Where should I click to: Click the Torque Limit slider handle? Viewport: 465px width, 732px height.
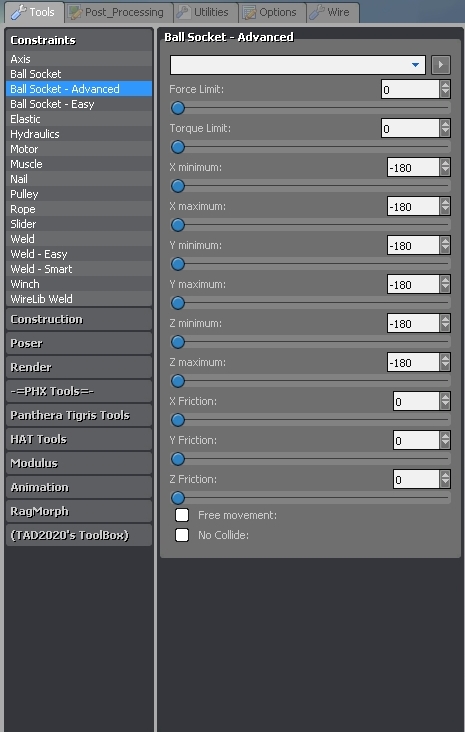pos(177,148)
